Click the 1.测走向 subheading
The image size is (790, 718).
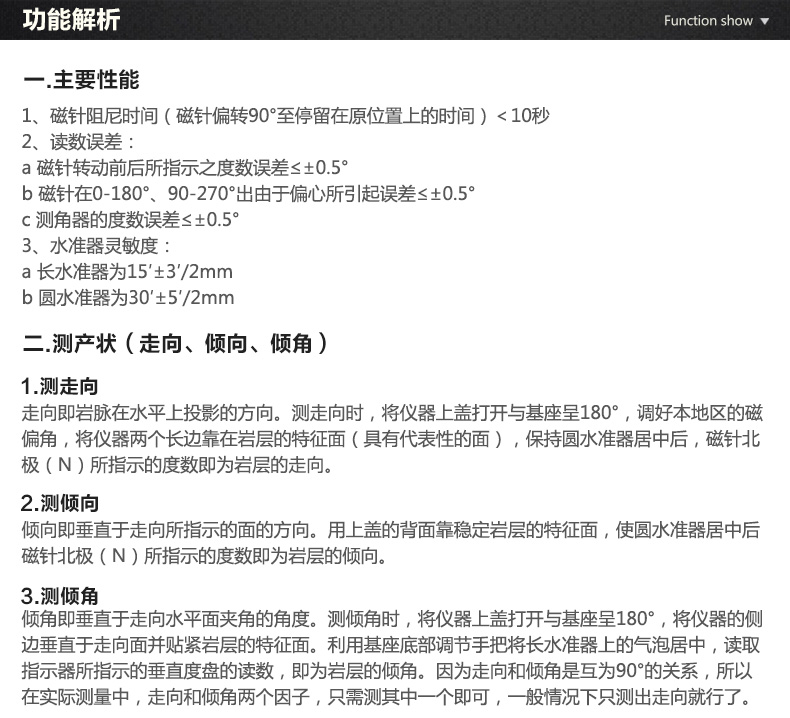60,387
